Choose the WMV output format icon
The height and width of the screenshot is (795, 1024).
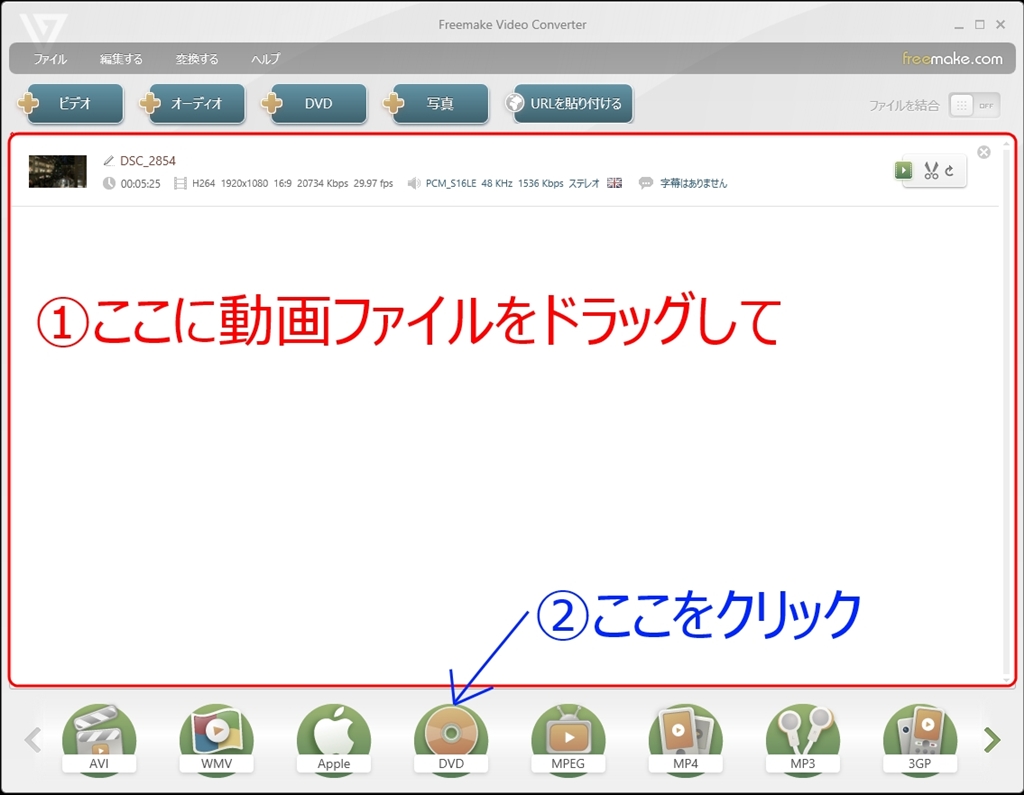click(x=216, y=739)
